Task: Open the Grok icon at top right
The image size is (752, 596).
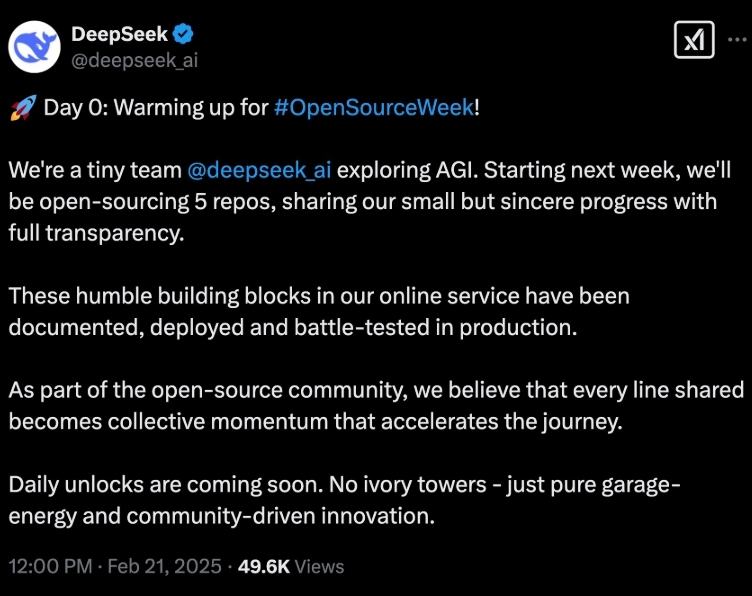Action: click(x=694, y=40)
